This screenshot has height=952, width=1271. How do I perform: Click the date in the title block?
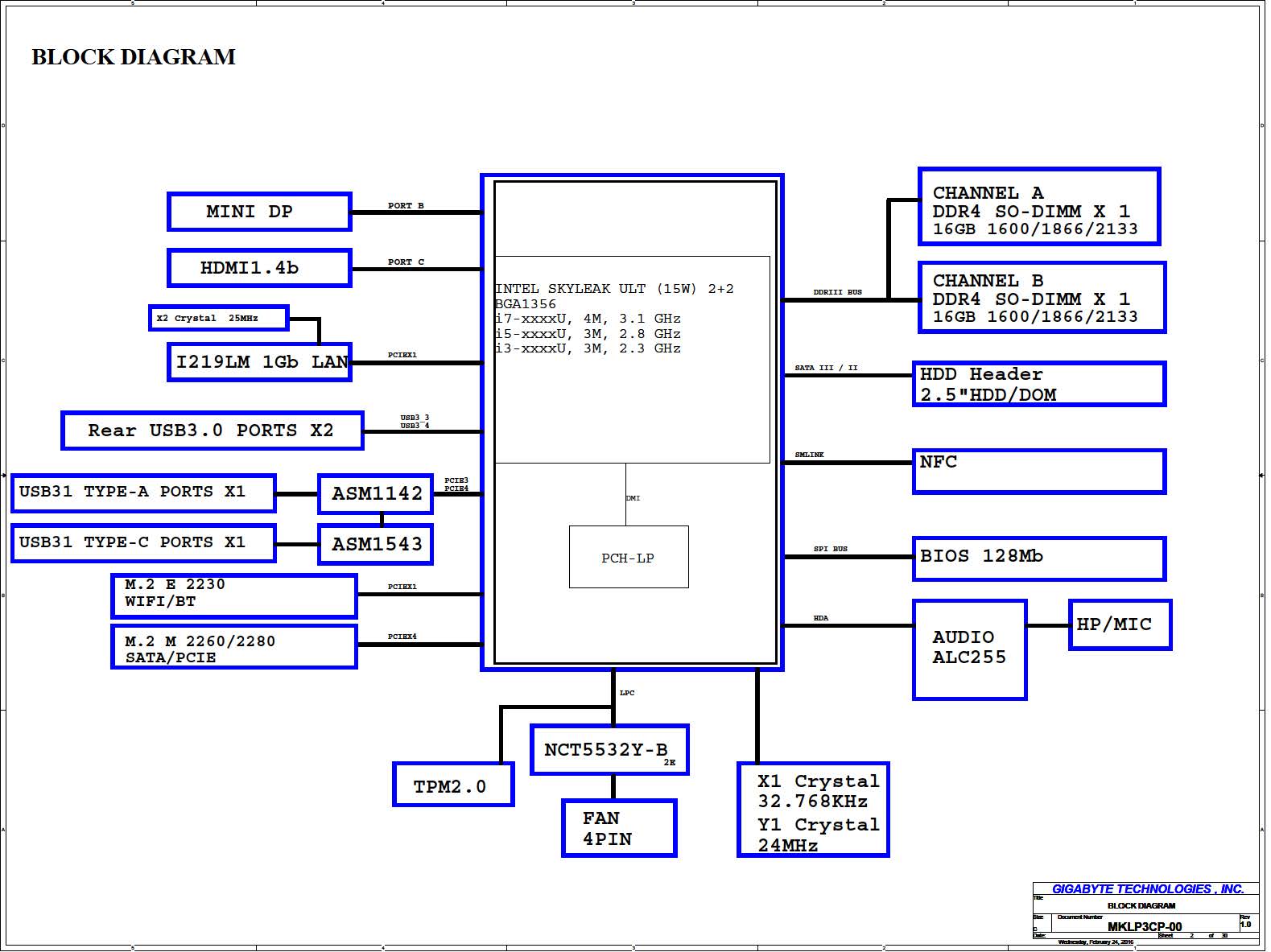(1095, 942)
